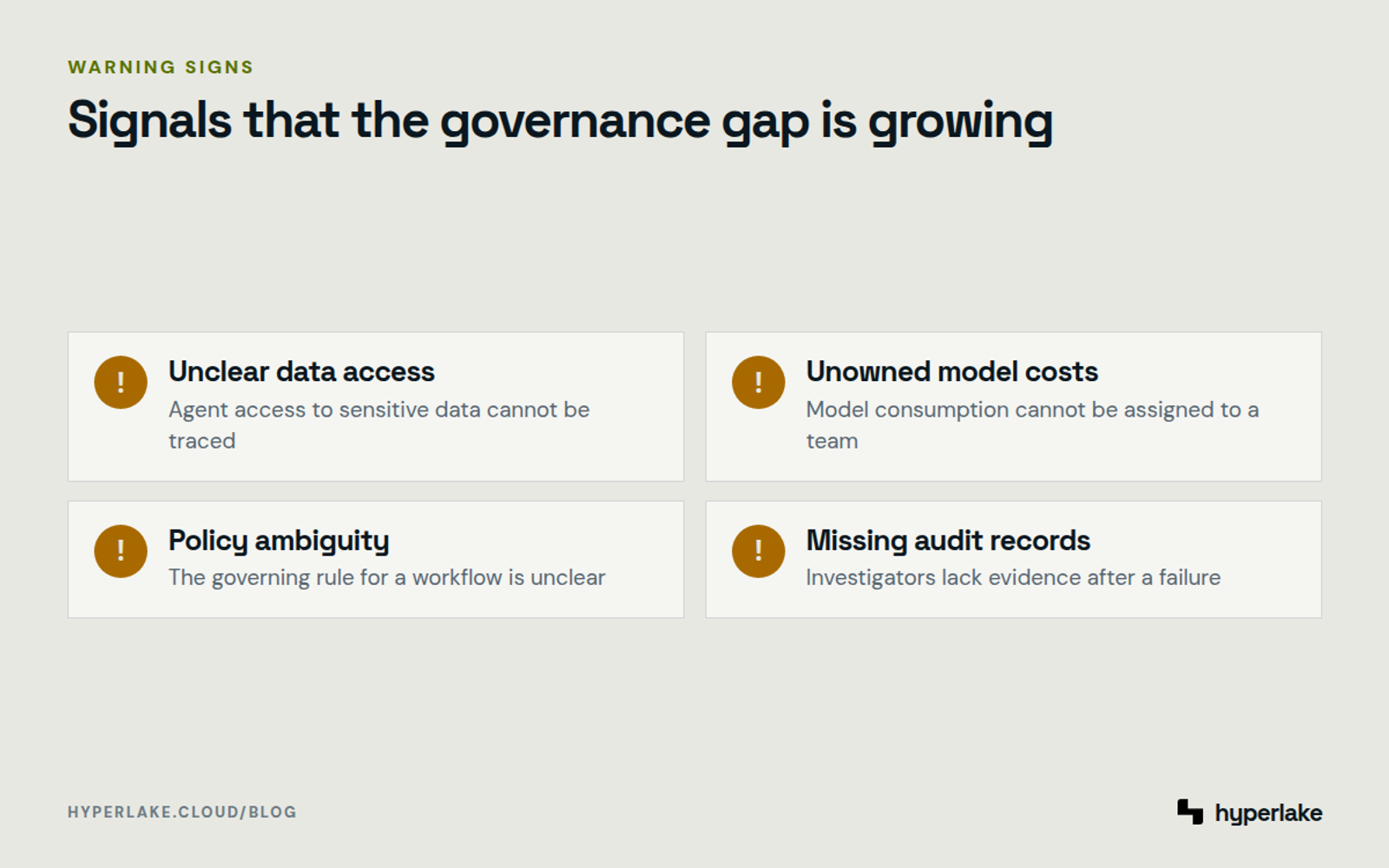Select the 'Policy ambiguity' heading
Viewport: 1389px width, 868px height.
click(x=279, y=541)
